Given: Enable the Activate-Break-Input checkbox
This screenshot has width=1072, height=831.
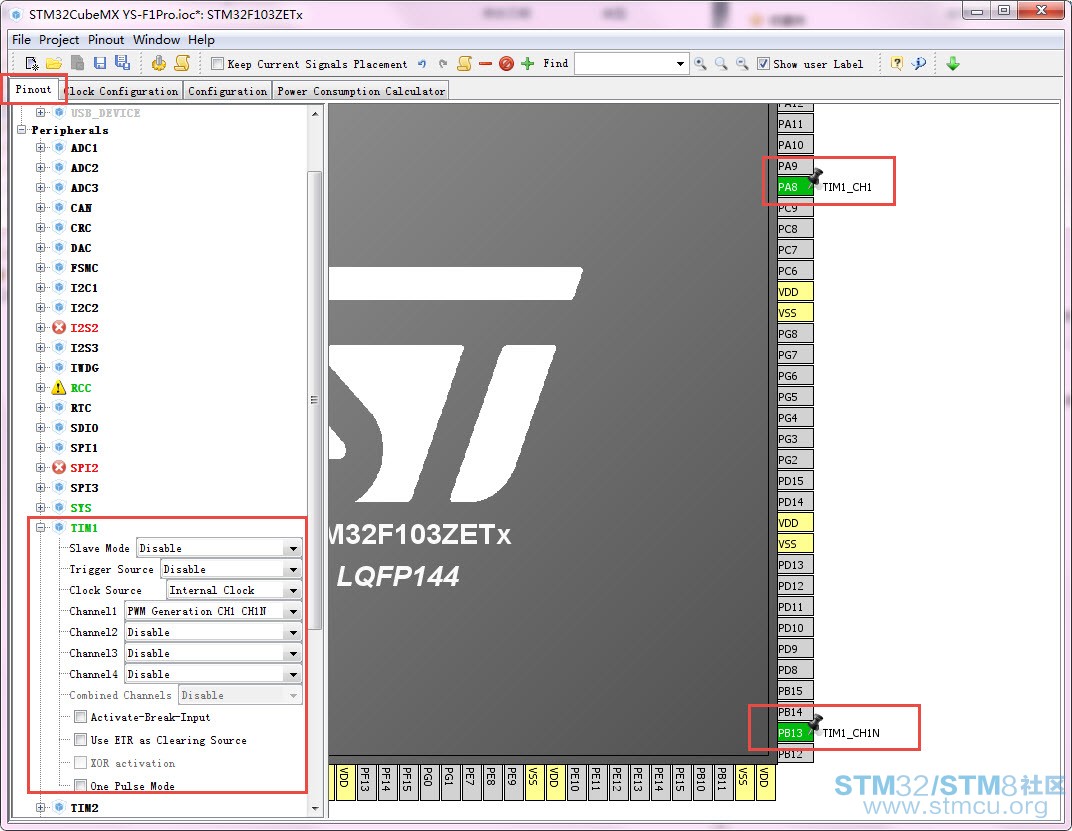Looking at the screenshot, I should click(81, 717).
